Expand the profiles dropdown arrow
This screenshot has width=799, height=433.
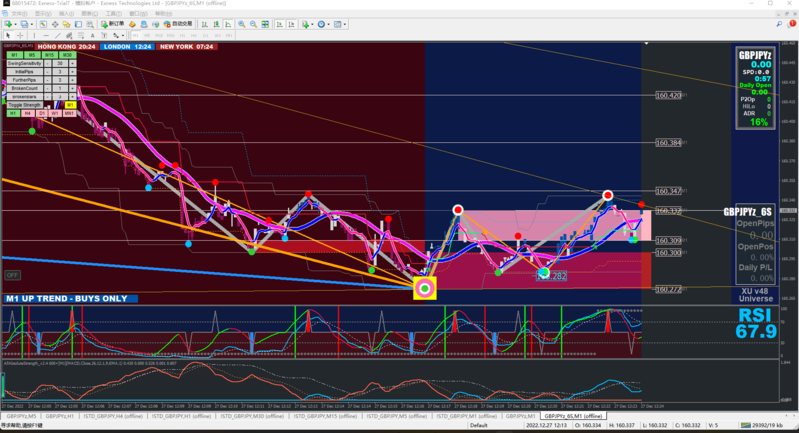(32, 24)
